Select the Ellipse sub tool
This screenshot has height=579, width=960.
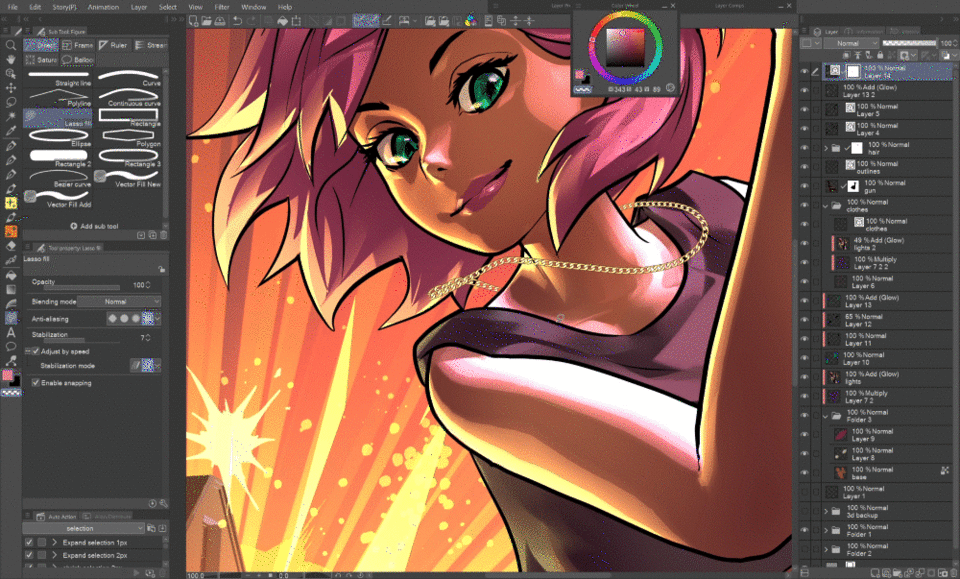coord(58,138)
